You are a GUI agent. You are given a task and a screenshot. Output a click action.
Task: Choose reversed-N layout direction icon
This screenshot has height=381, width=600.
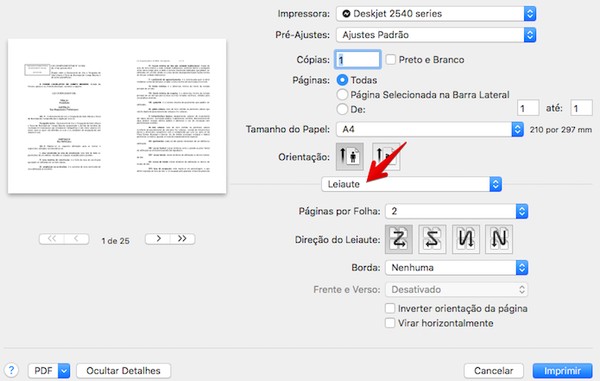tap(466, 239)
